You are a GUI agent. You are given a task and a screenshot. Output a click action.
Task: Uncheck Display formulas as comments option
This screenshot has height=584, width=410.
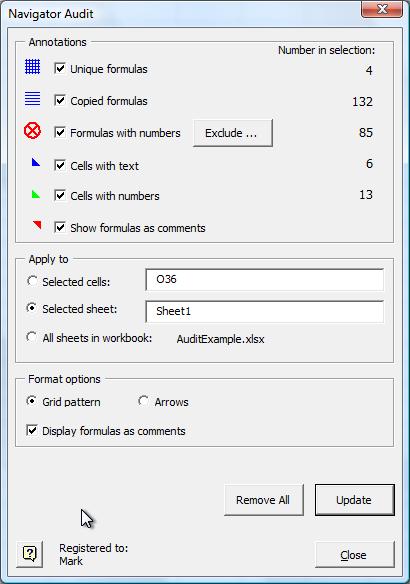pos(32,430)
